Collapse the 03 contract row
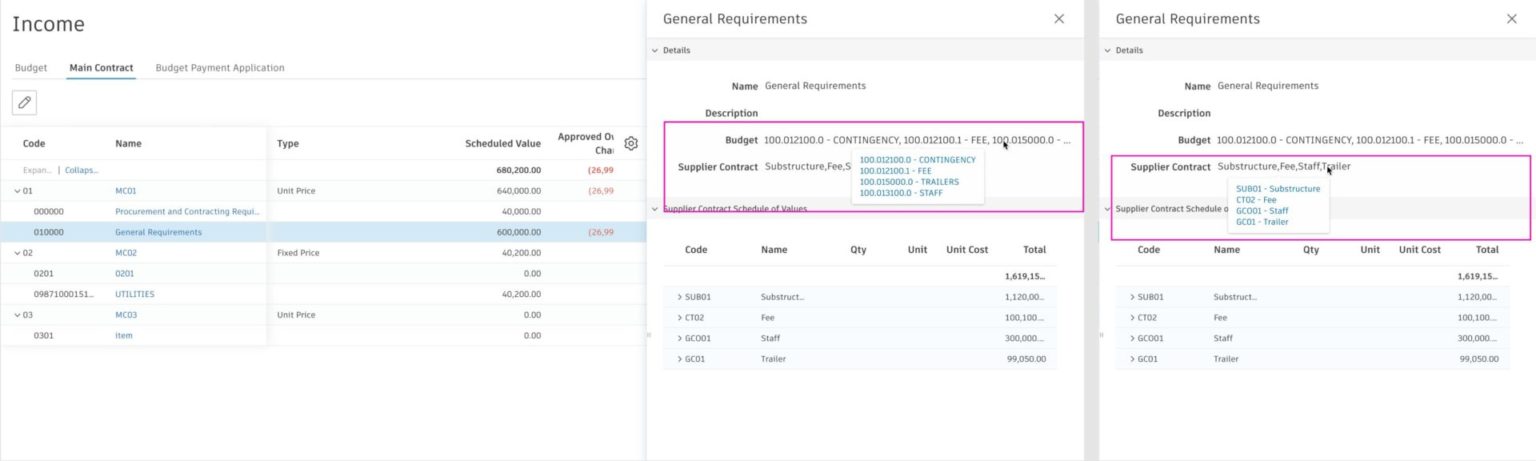Screen dimensions: 1536x461 pyautogui.click(x=17, y=315)
